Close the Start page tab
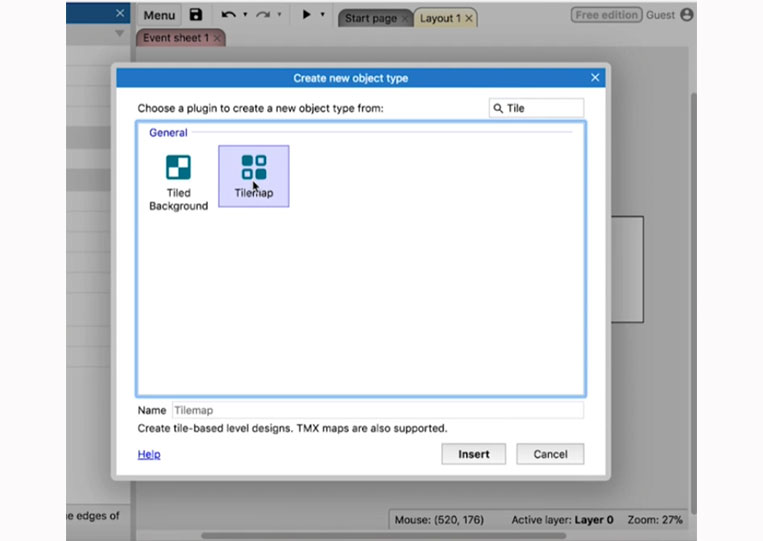Image resolution: width=763 pixels, height=541 pixels. (404, 18)
